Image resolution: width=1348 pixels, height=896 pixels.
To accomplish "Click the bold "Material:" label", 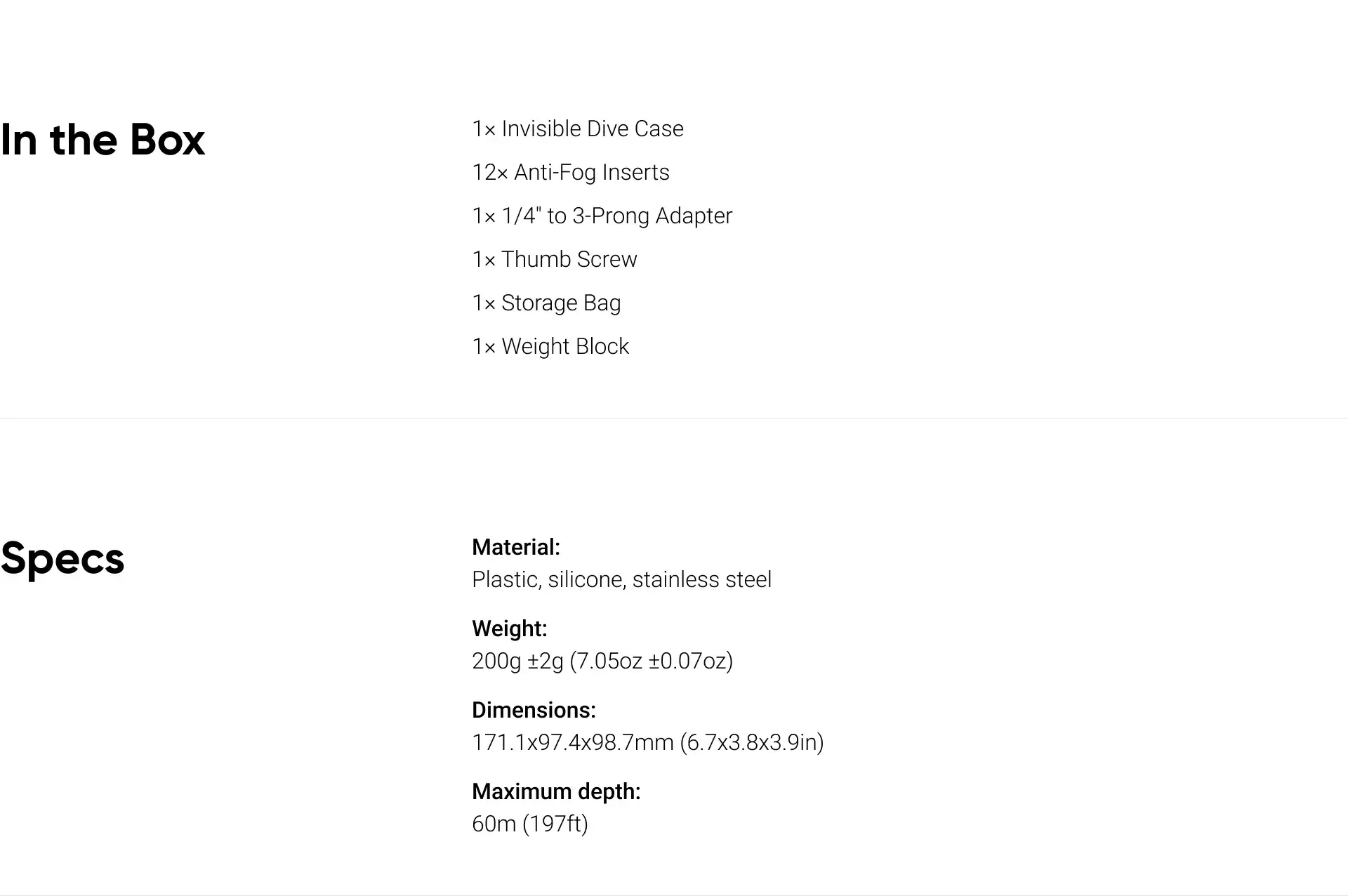I will pos(515,548).
